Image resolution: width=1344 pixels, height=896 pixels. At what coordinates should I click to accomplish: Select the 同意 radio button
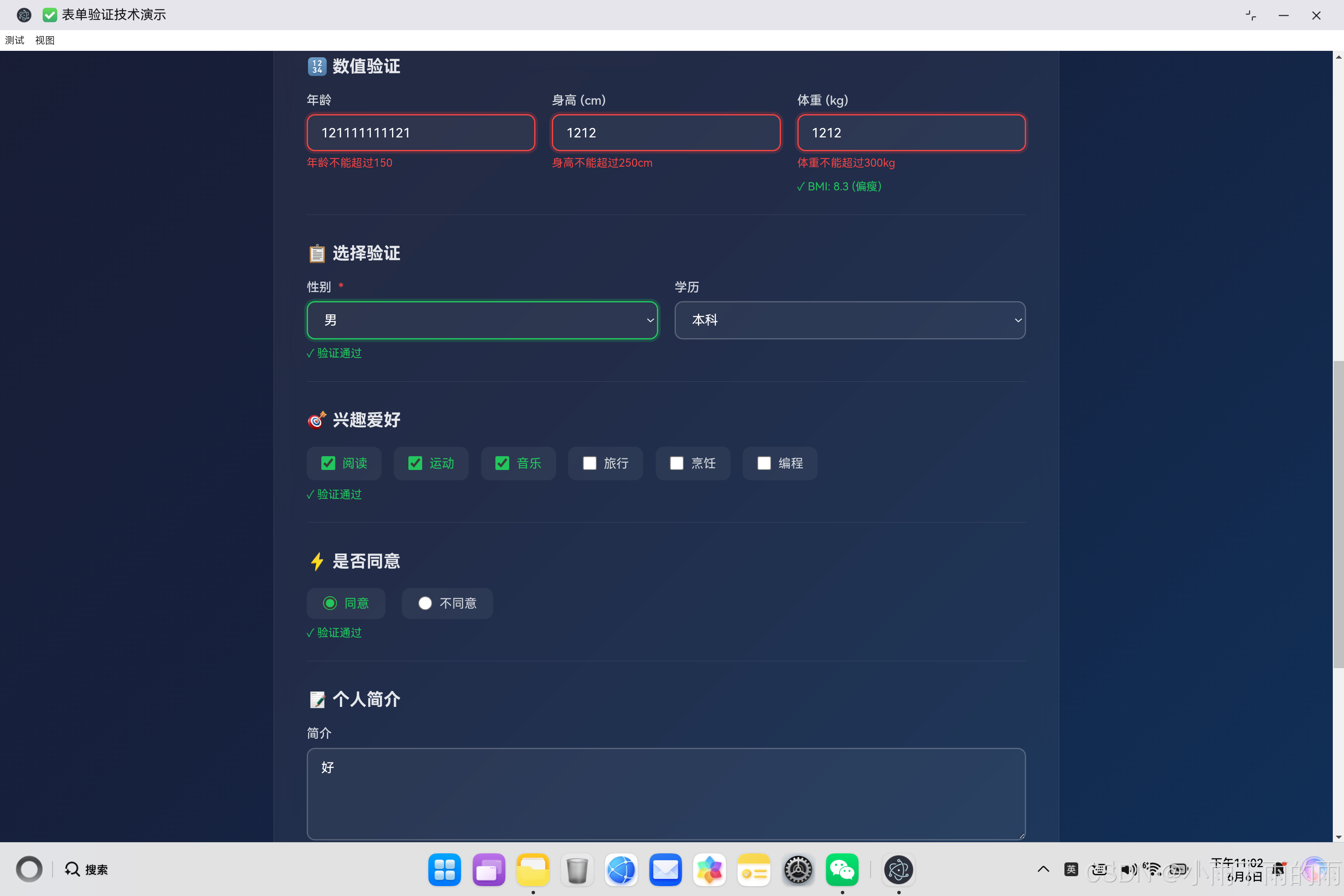coord(330,603)
